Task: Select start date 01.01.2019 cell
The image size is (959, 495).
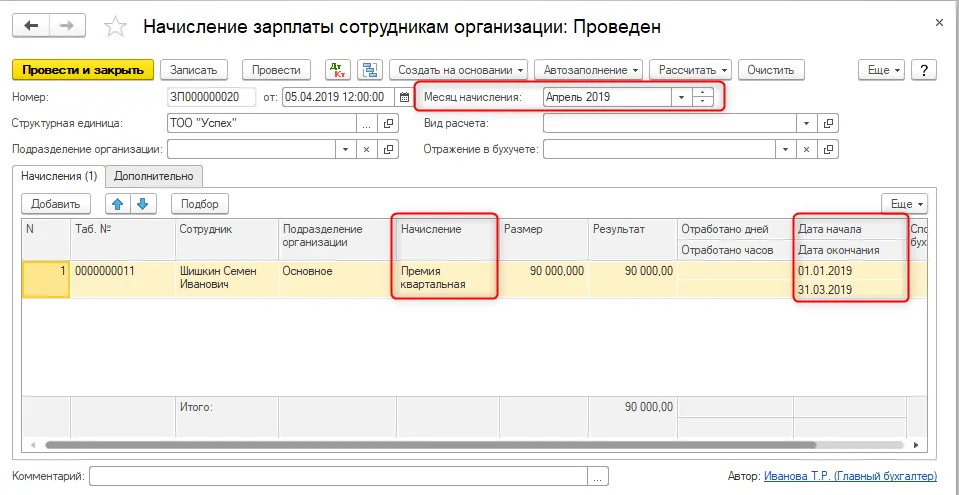Action: pyautogui.click(x=850, y=270)
